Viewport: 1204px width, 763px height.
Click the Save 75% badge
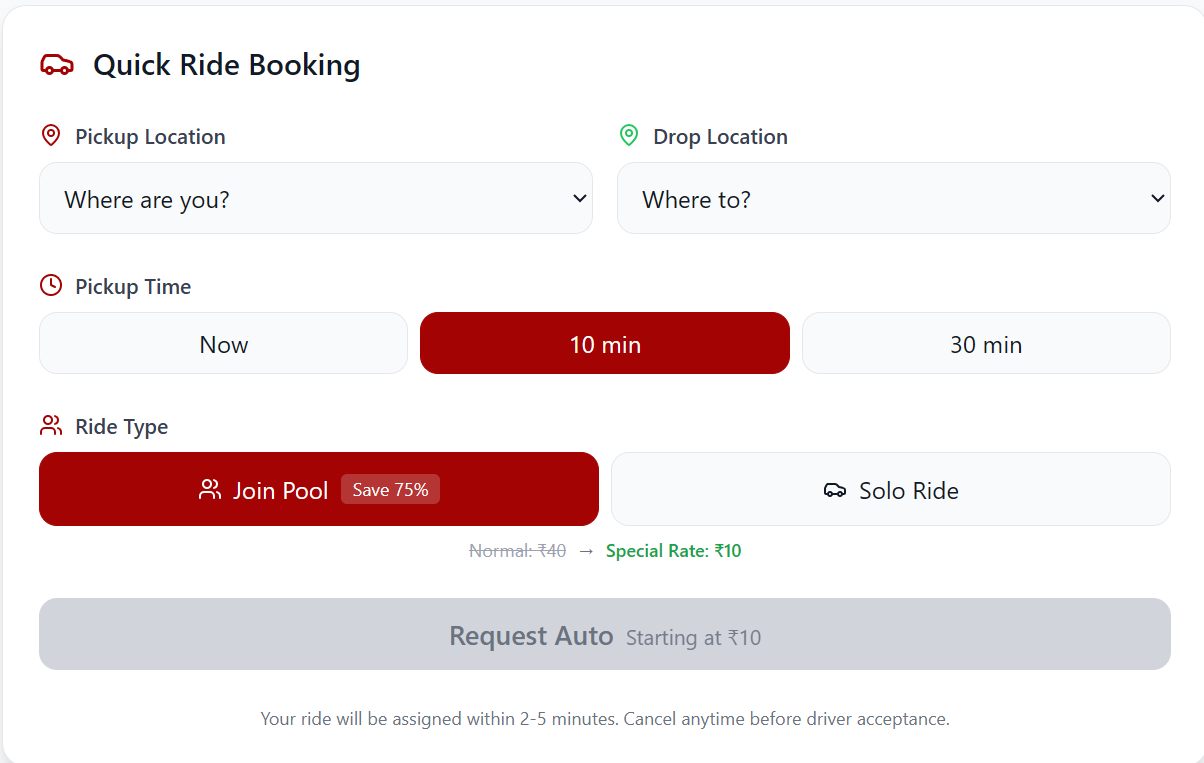[390, 490]
